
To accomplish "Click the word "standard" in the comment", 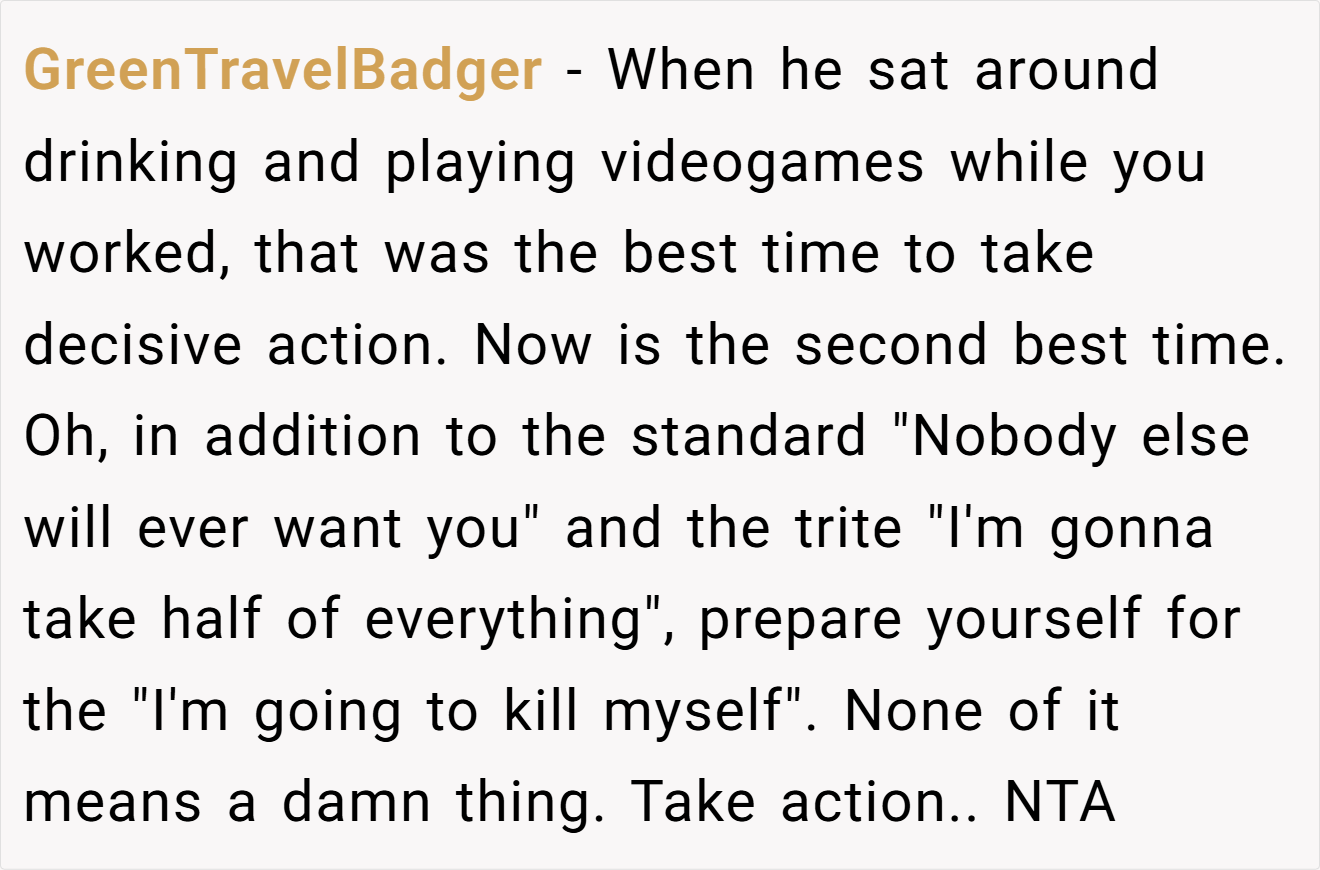I will coord(749,437).
